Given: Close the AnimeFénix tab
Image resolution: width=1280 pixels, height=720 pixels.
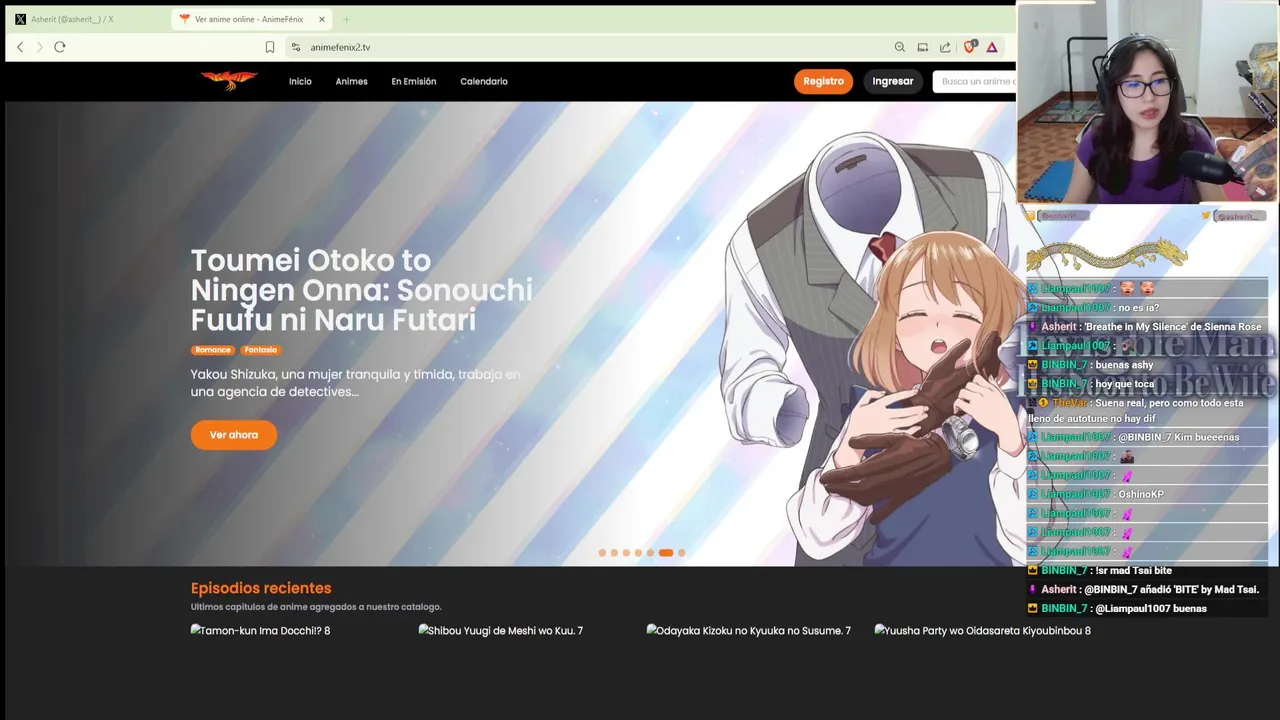Looking at the screenshot, I should (x=322, y=19).
